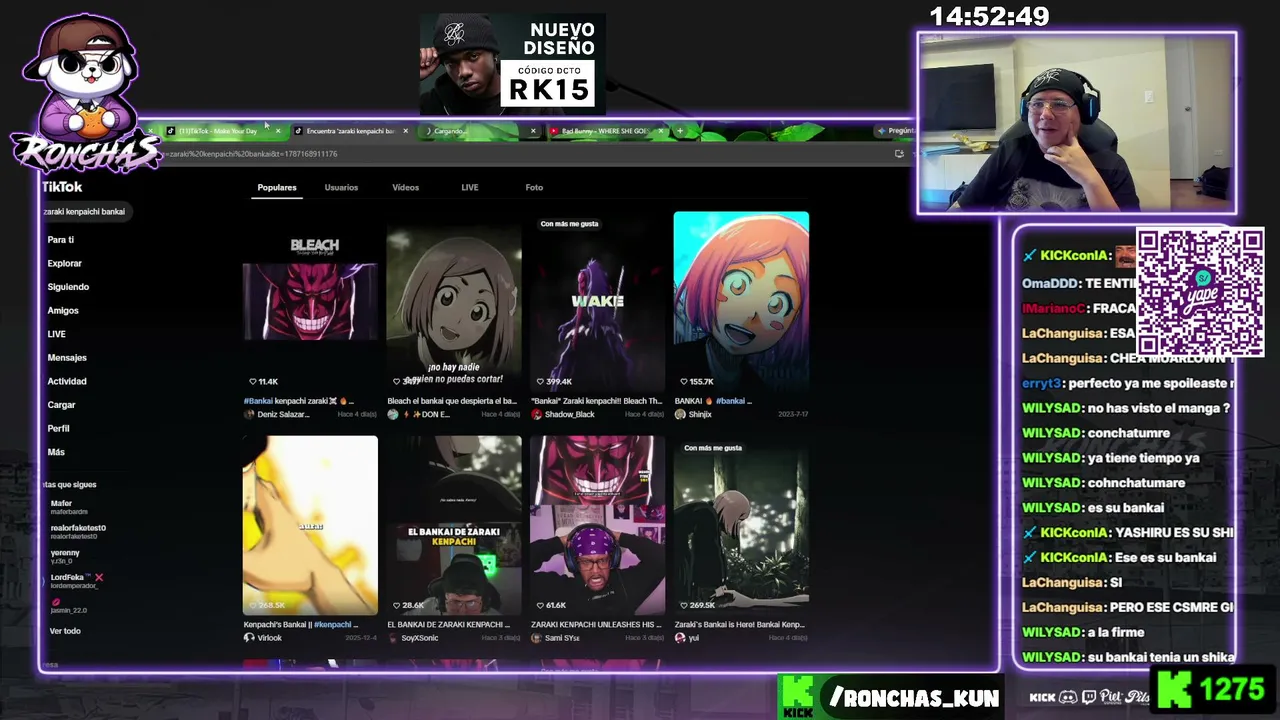Open followed account yerenny
Image resolution: width=1280 pixels, height=720 pixels.
click(65, 556)
